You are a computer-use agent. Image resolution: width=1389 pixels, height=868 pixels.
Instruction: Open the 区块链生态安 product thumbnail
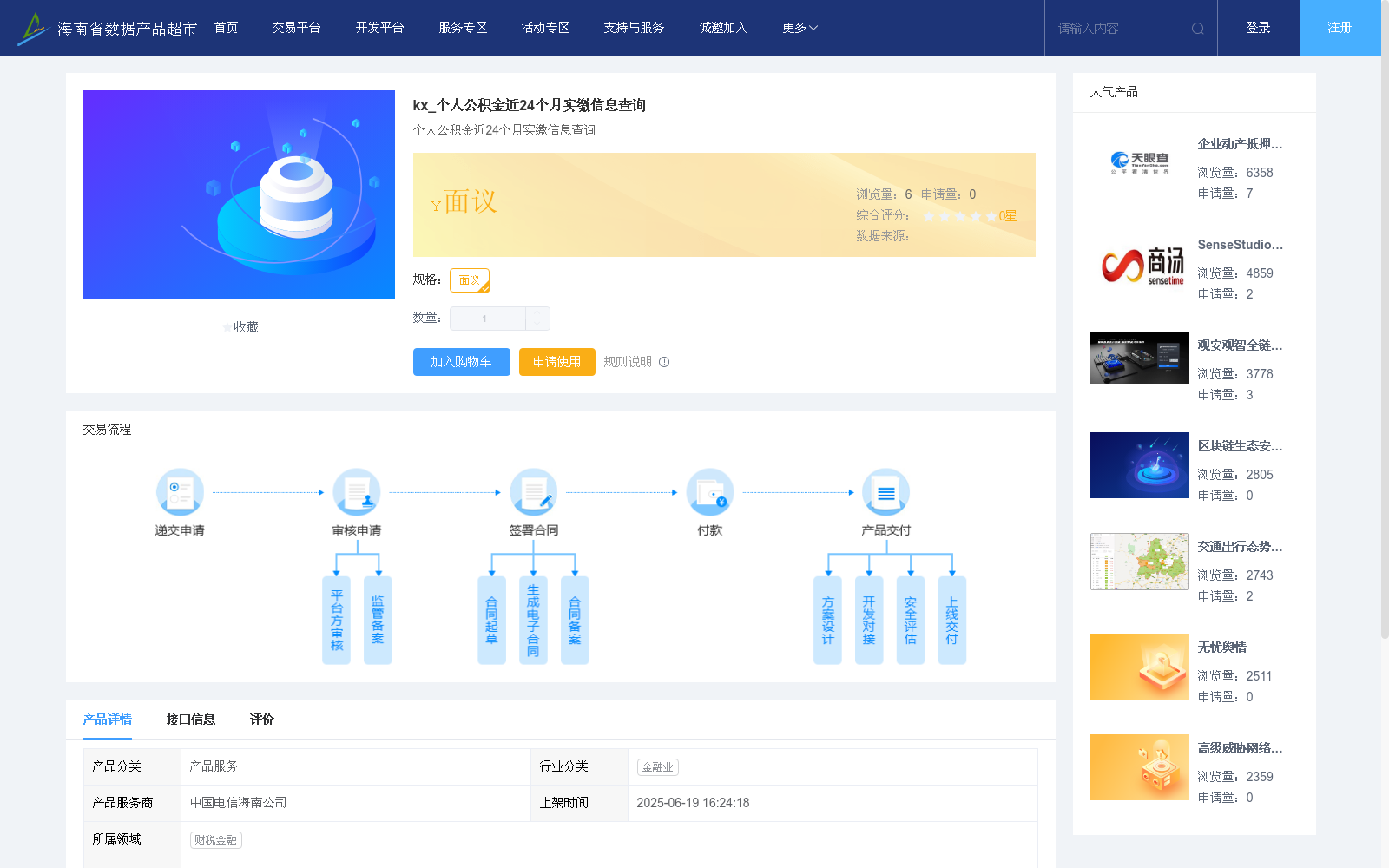coord(1140,465)
